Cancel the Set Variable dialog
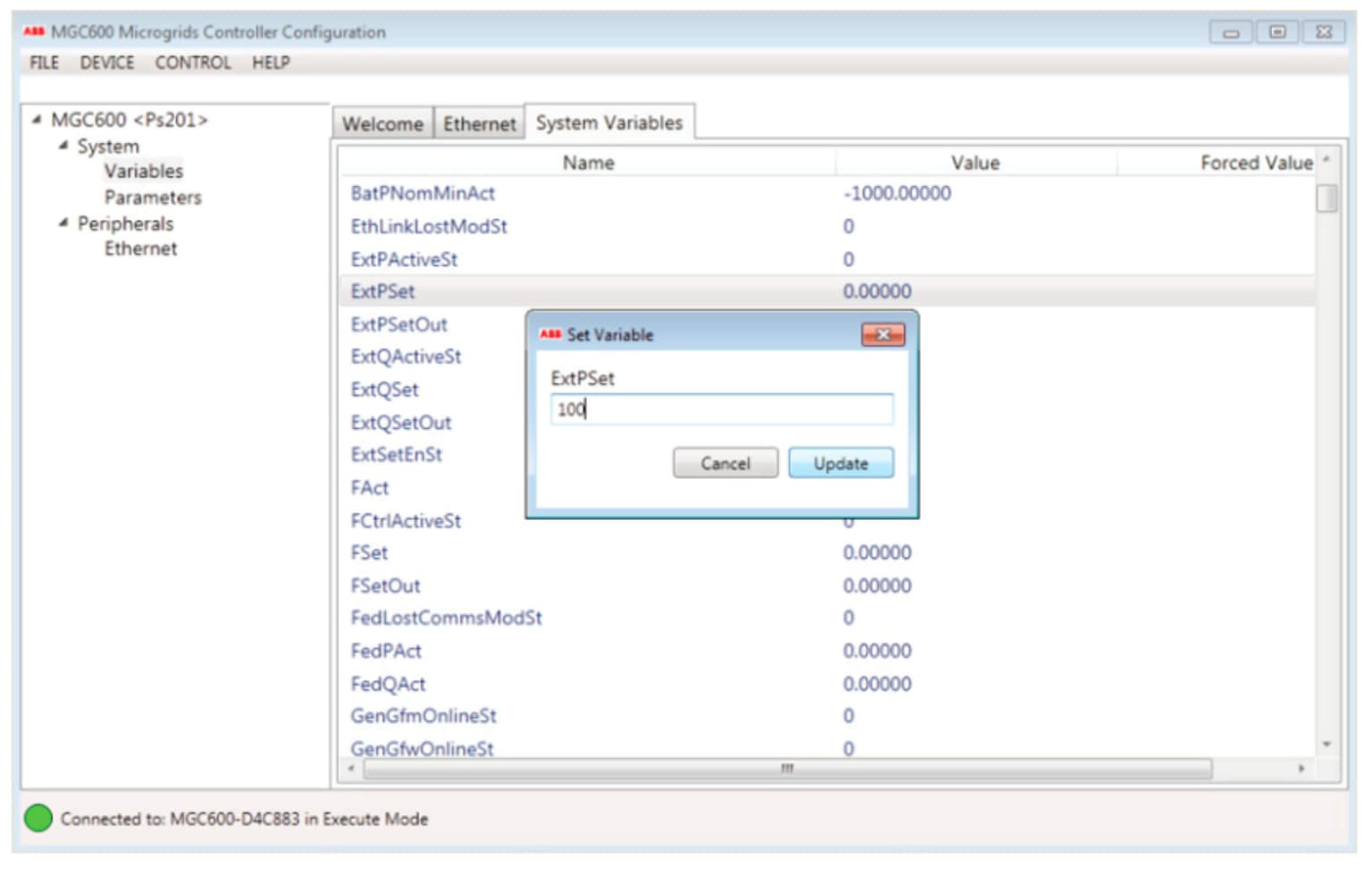This screenshot has width=1372, height=883. pyautogui.click(x=724, y=463)
